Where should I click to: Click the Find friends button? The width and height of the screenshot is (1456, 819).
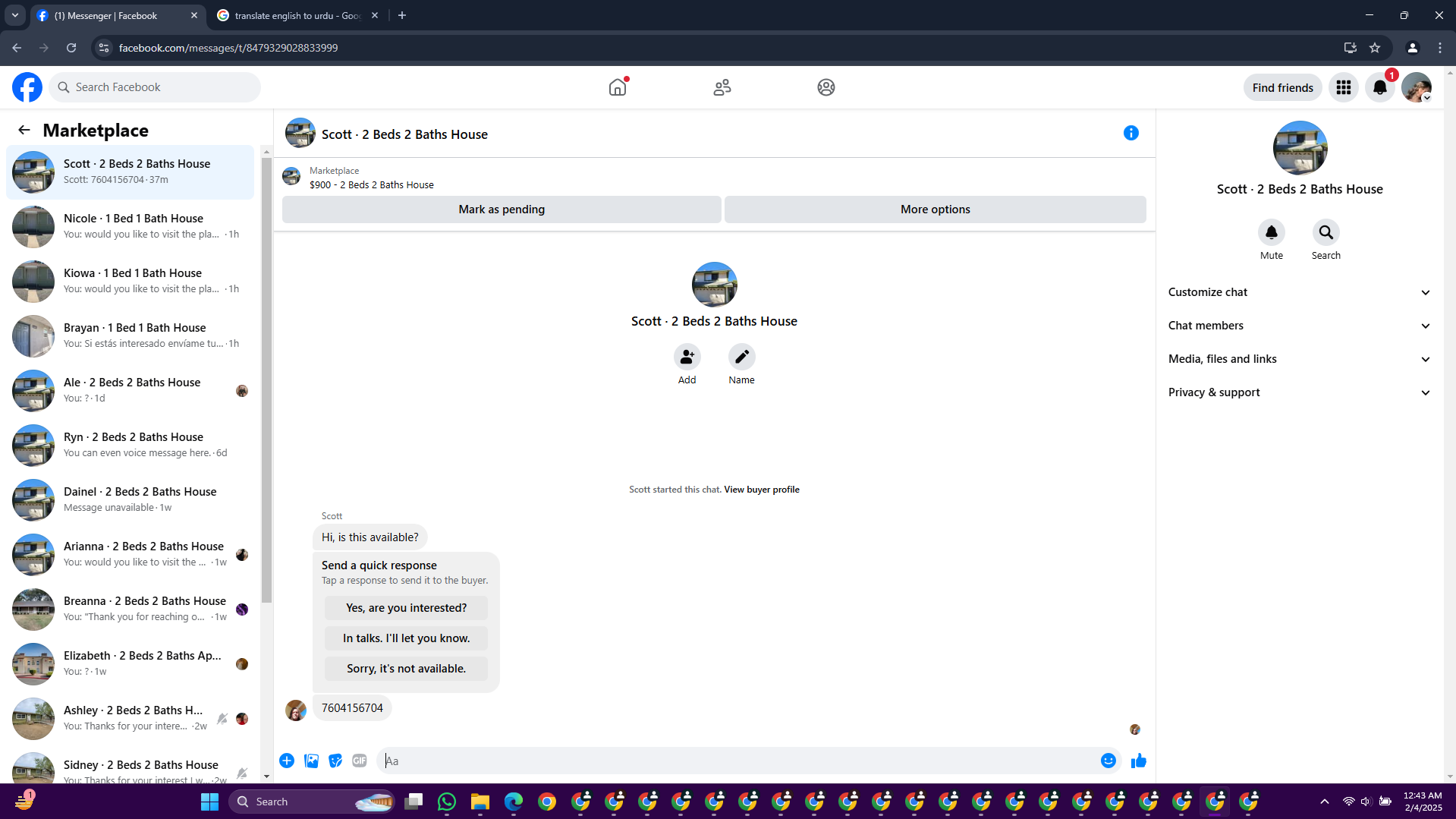pos(1283,87)
